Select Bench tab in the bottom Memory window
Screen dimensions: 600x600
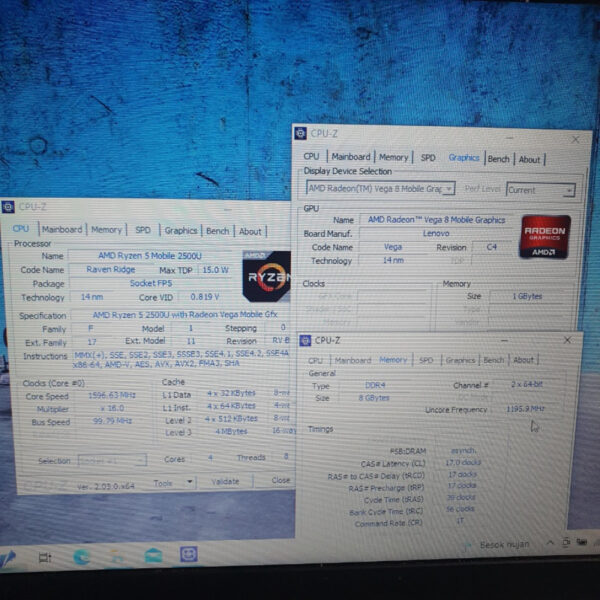point(494,360)
